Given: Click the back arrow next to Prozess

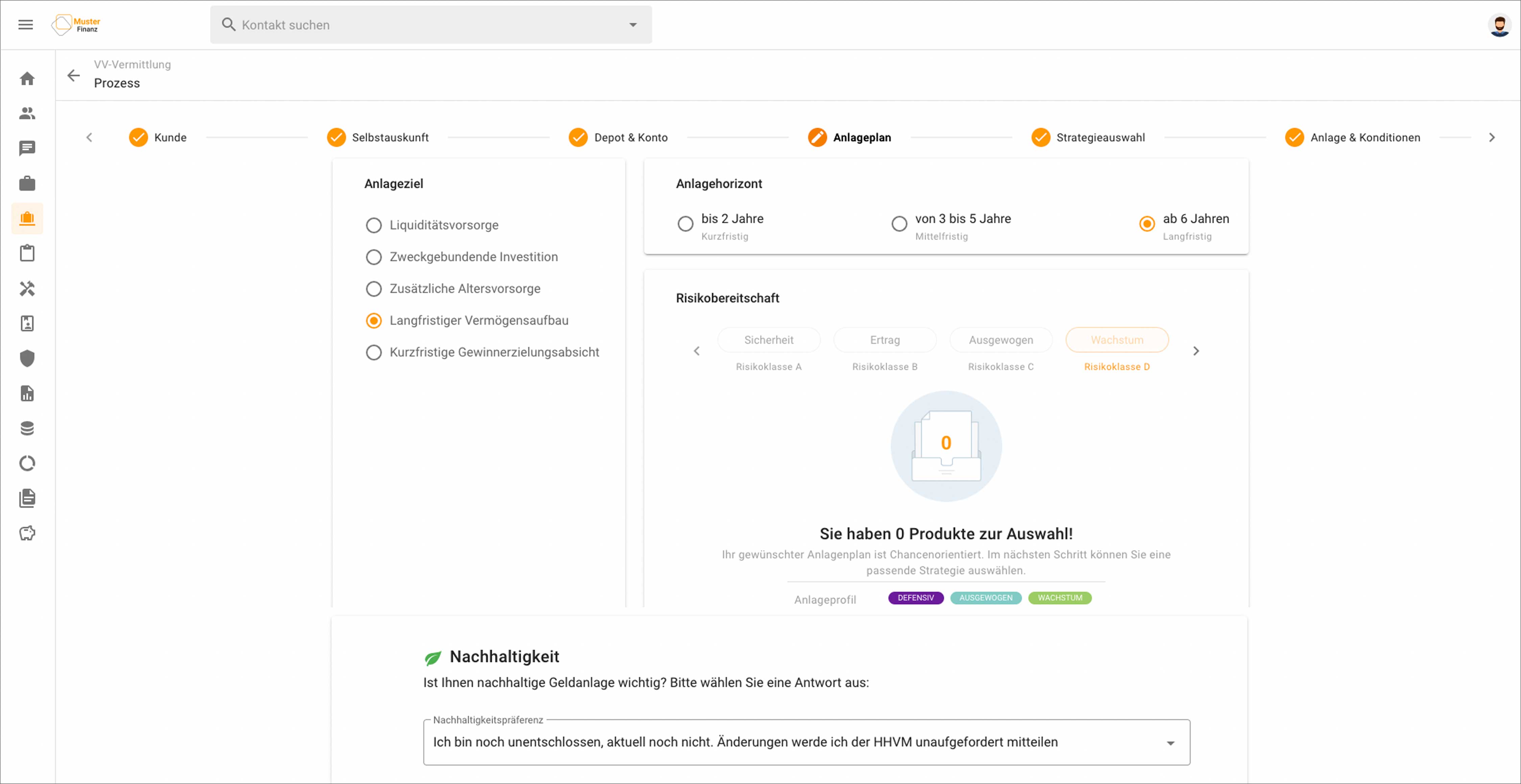Looking at the screenshot, I should click(73, 76).
